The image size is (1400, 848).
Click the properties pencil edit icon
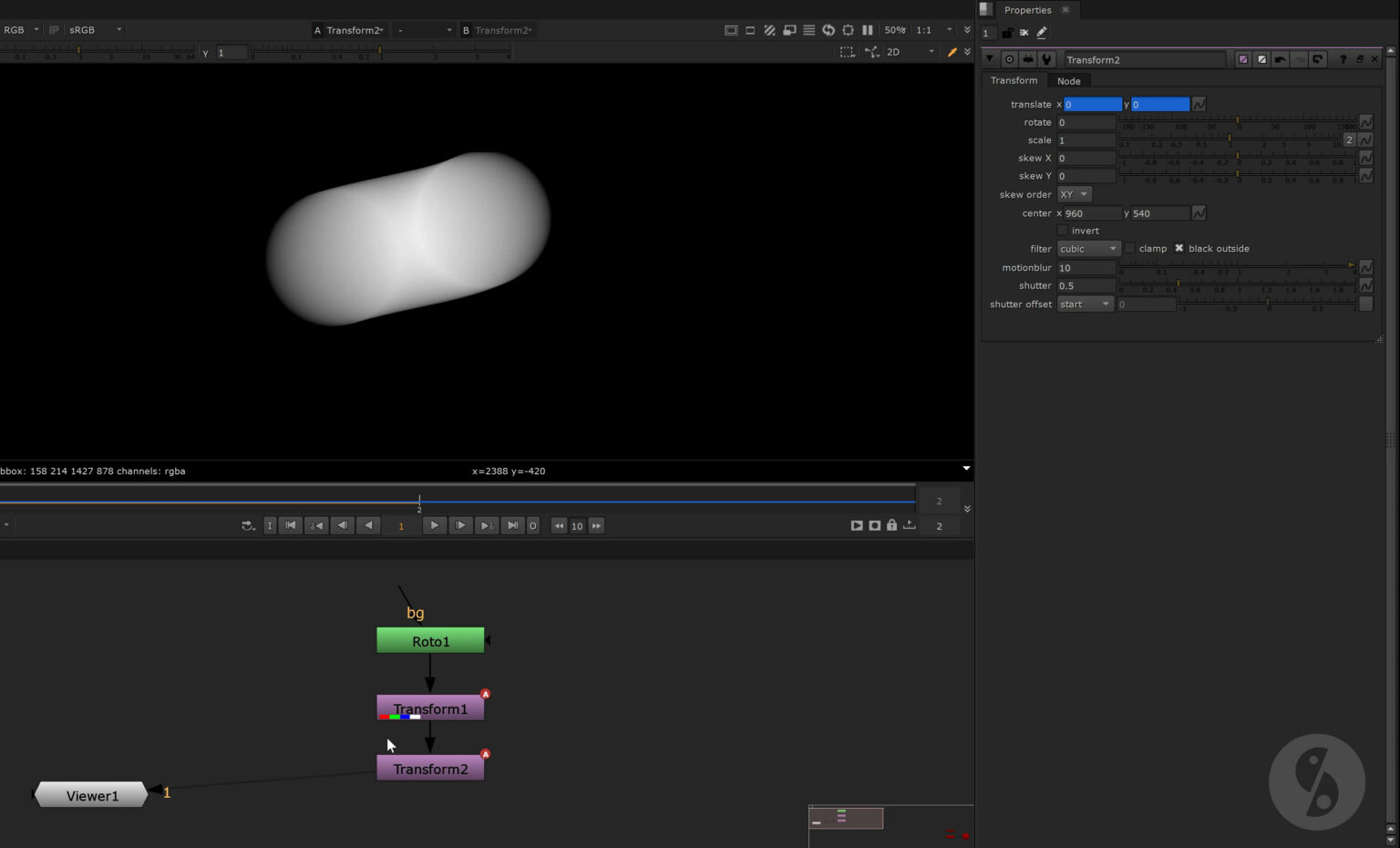click(x=1042, y=33)
